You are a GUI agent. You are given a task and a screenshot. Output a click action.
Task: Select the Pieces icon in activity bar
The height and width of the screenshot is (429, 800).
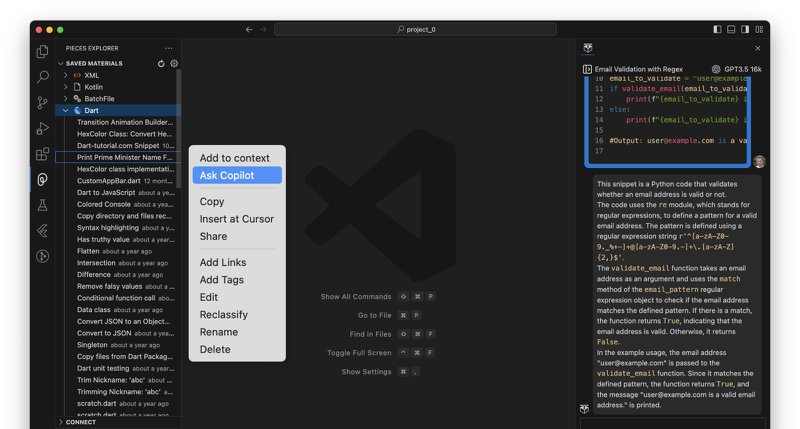tap(43, 180)
